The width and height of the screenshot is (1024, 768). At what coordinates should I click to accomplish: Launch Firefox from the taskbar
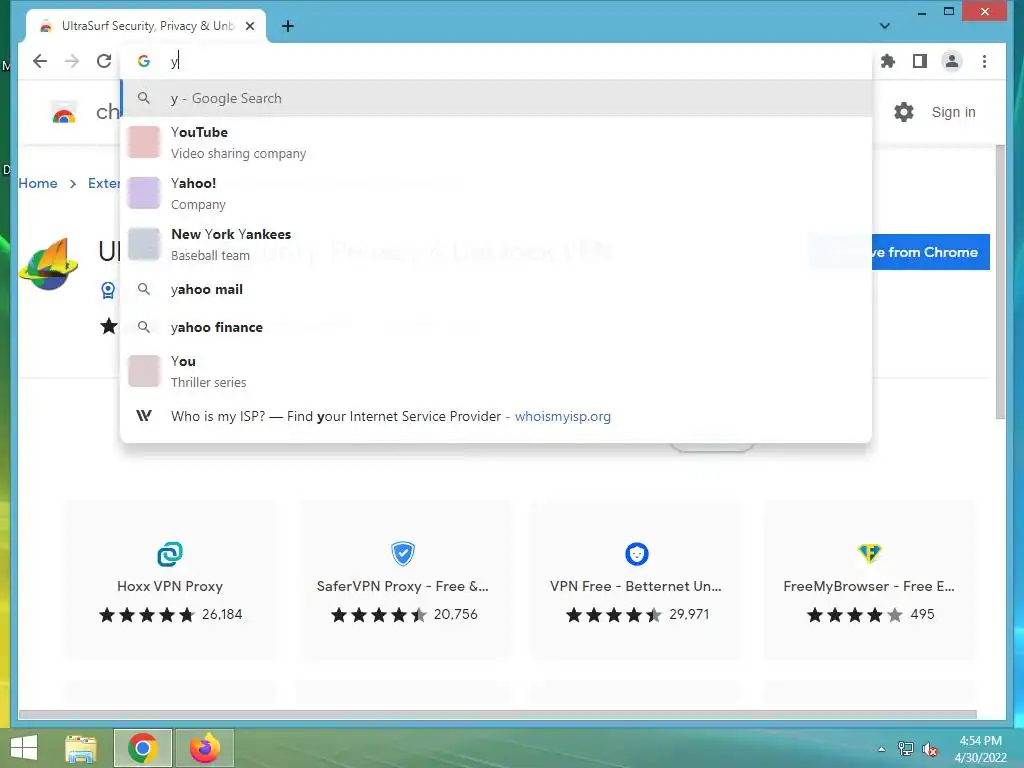pos(205,748)
